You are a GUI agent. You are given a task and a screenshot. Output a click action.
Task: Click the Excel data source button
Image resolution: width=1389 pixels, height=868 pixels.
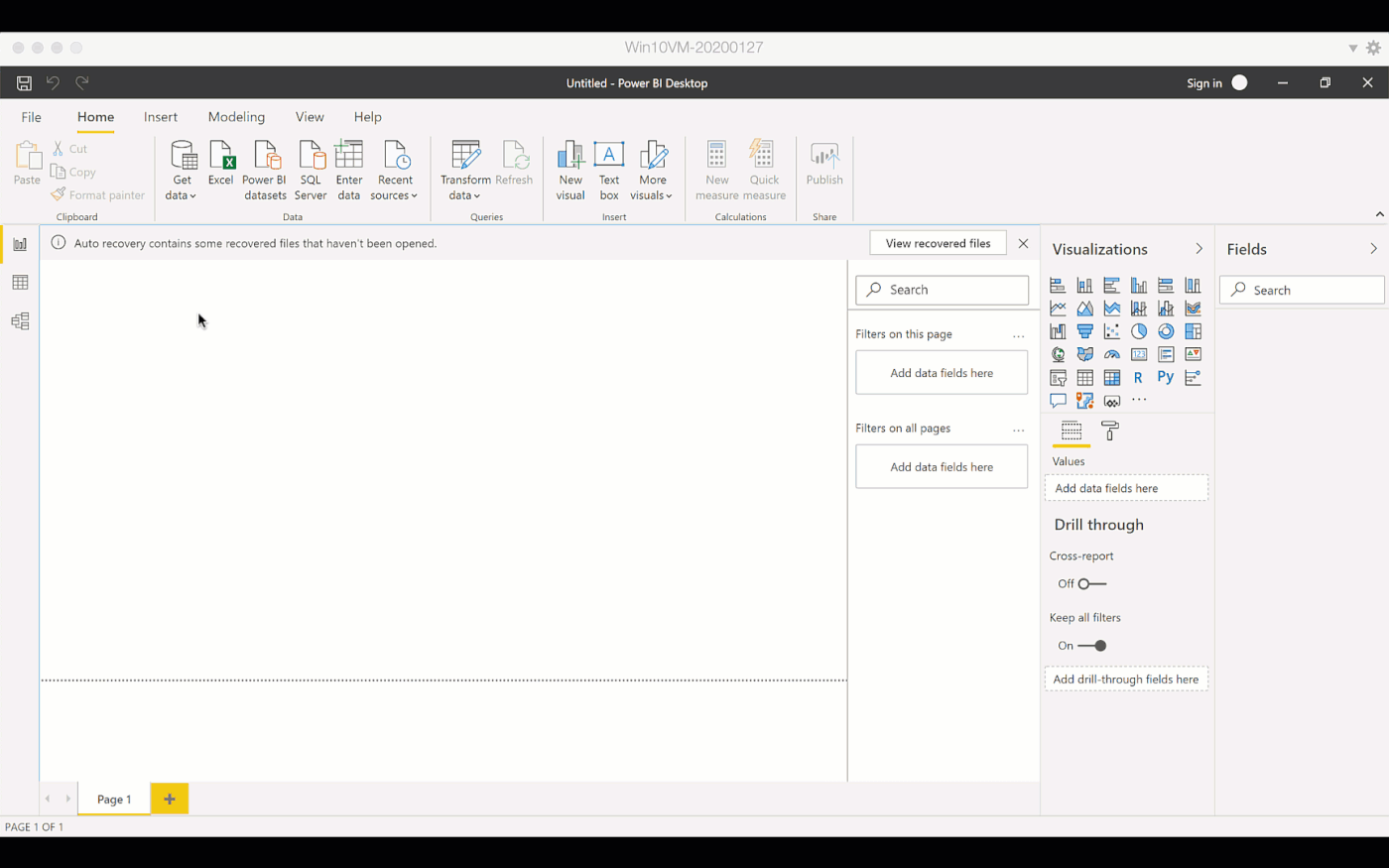(x=221, y=164)
